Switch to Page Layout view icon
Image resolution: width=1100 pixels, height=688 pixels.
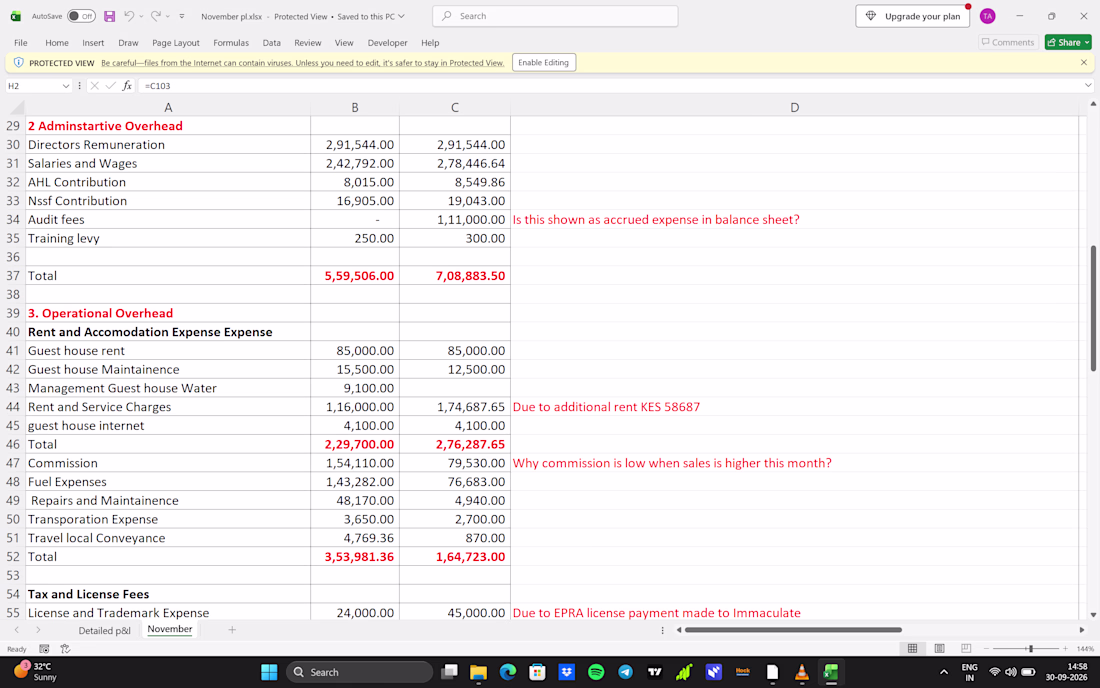(939, 649)
